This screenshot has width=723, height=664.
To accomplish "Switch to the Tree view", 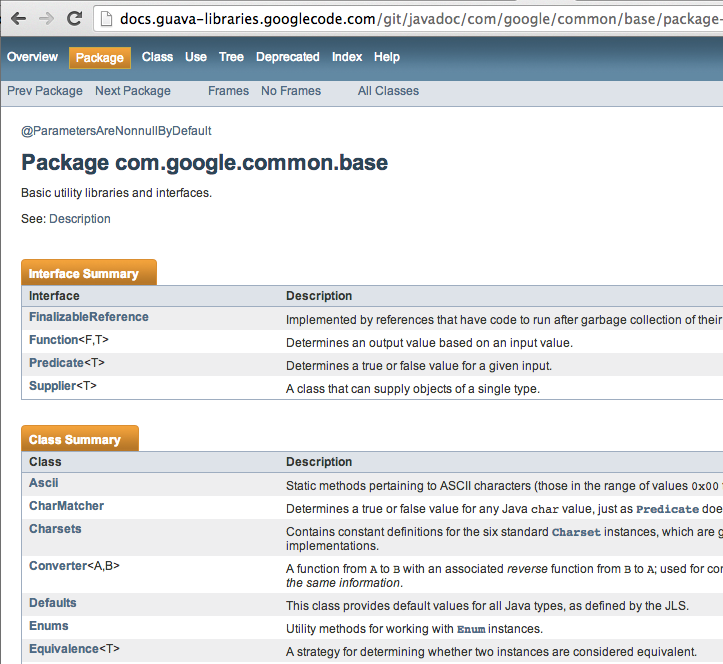I will click(x=231, y=57).
